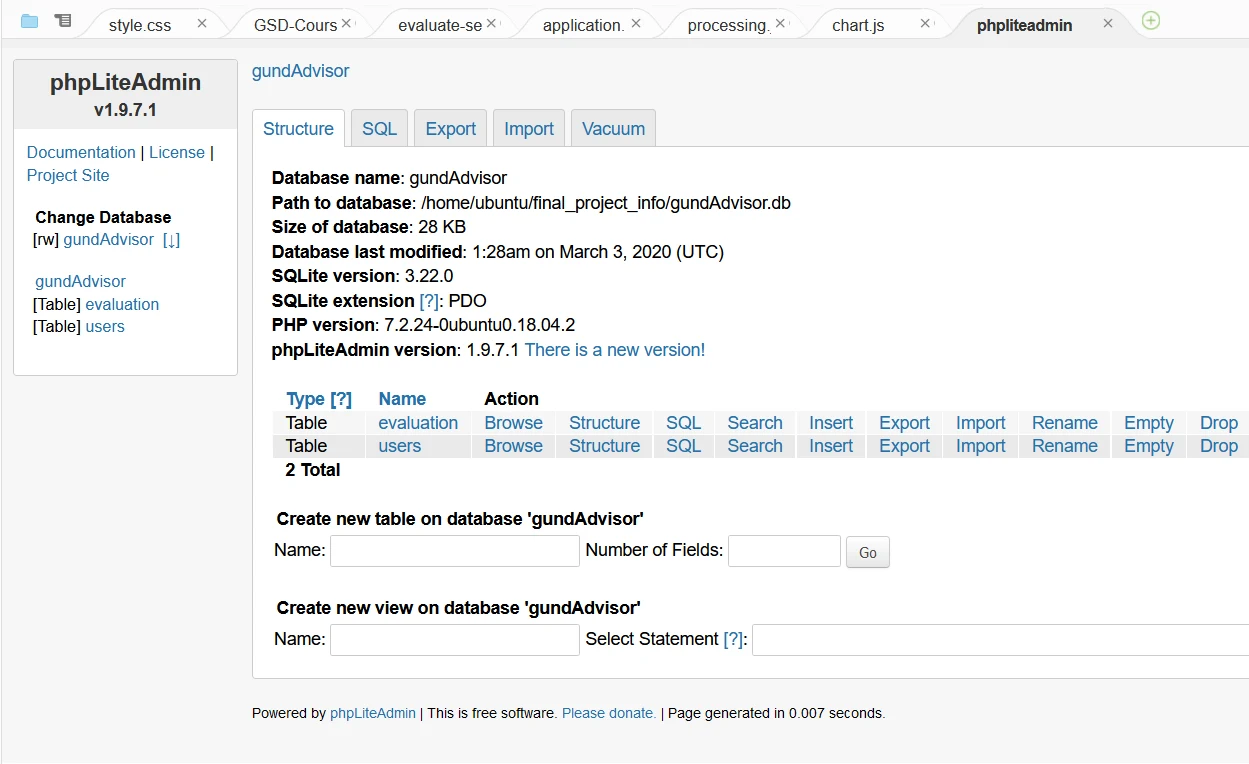Open the Export tab
Viewport: 1249px width, 764px height.
(451, 129)
